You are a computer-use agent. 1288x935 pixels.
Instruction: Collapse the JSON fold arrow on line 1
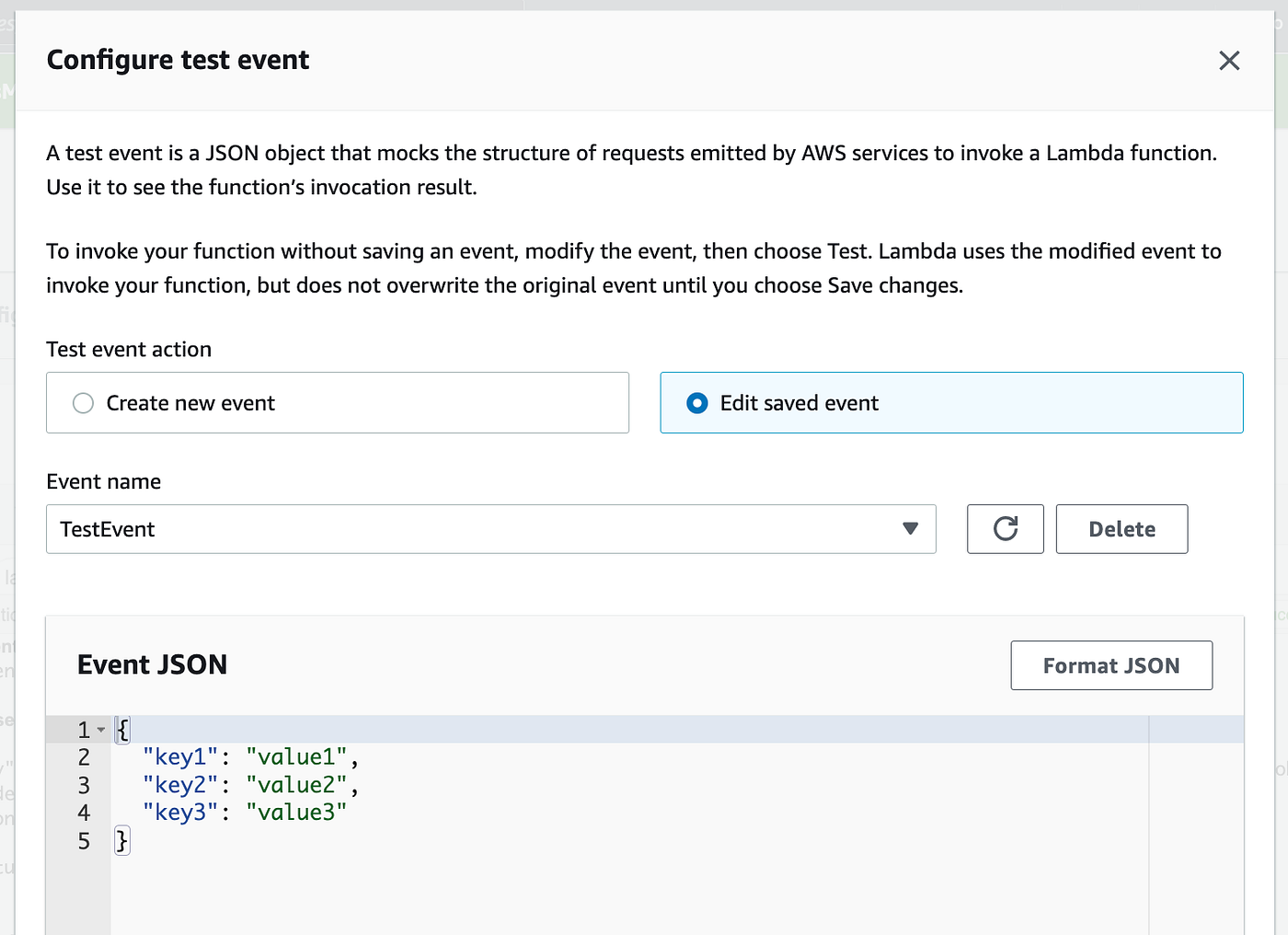pos(101,731)
